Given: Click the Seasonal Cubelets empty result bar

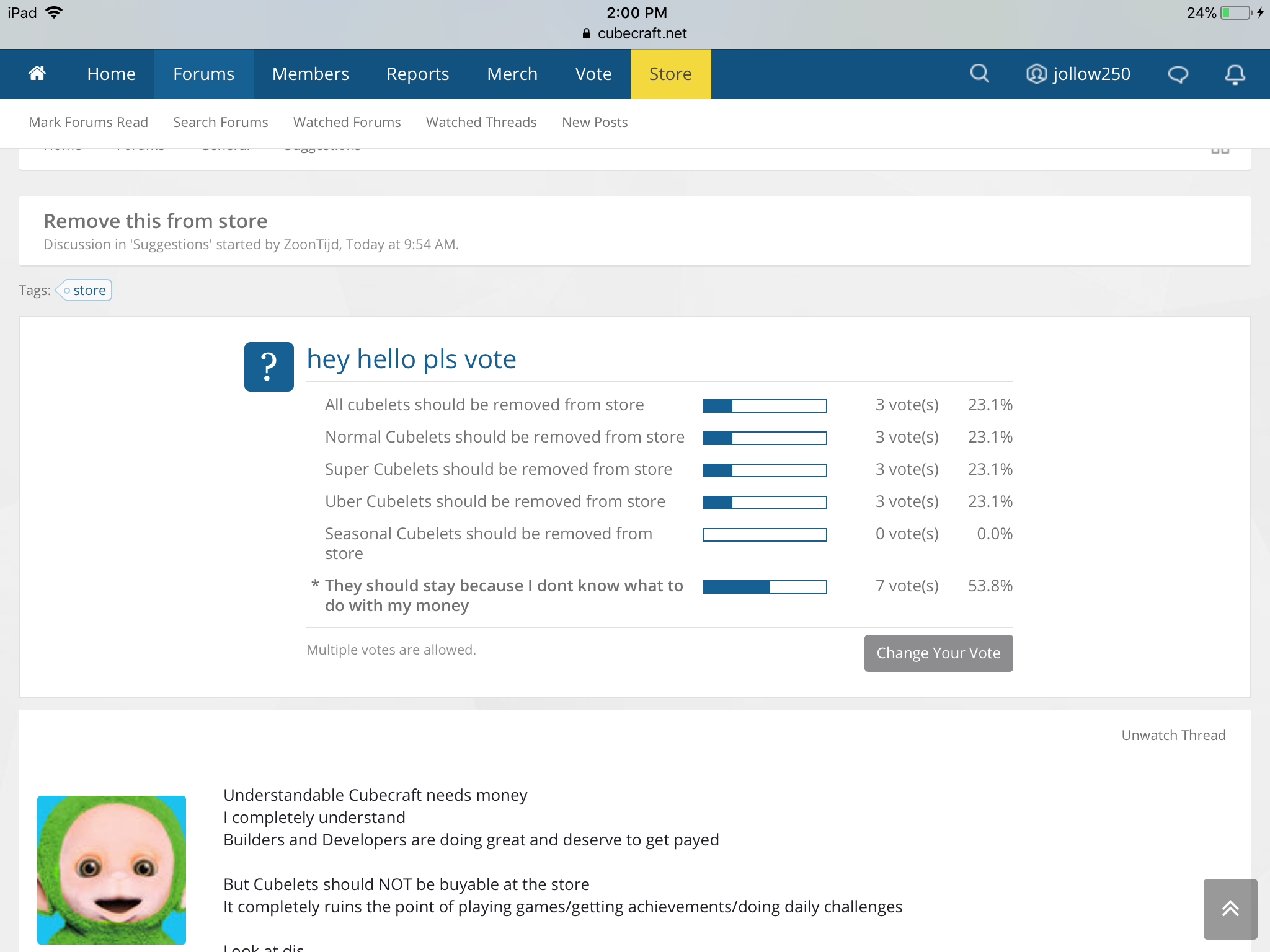Looking at the screenshot, I should point(765,535).
